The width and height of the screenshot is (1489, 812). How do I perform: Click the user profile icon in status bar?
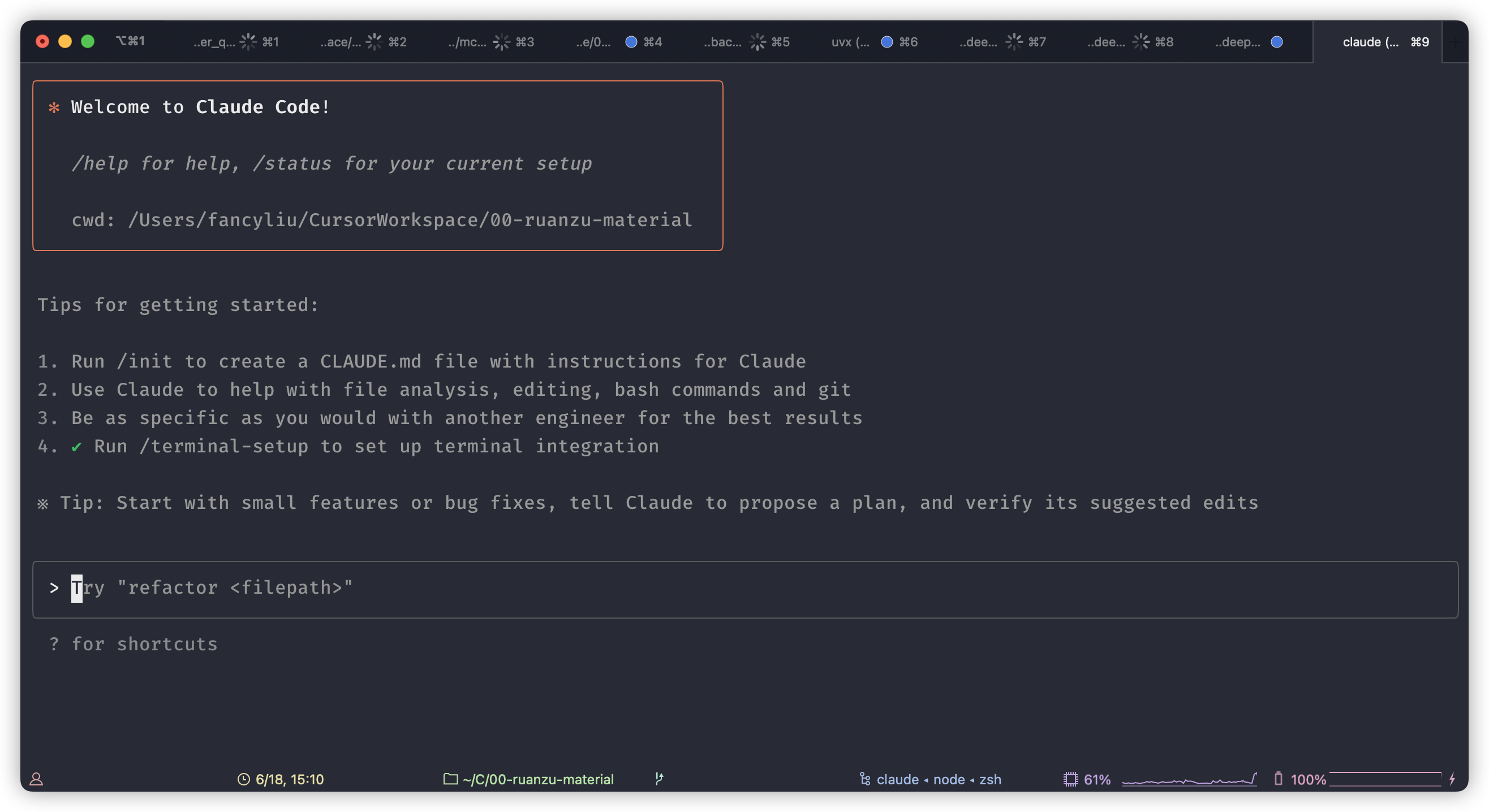point(36,779)
